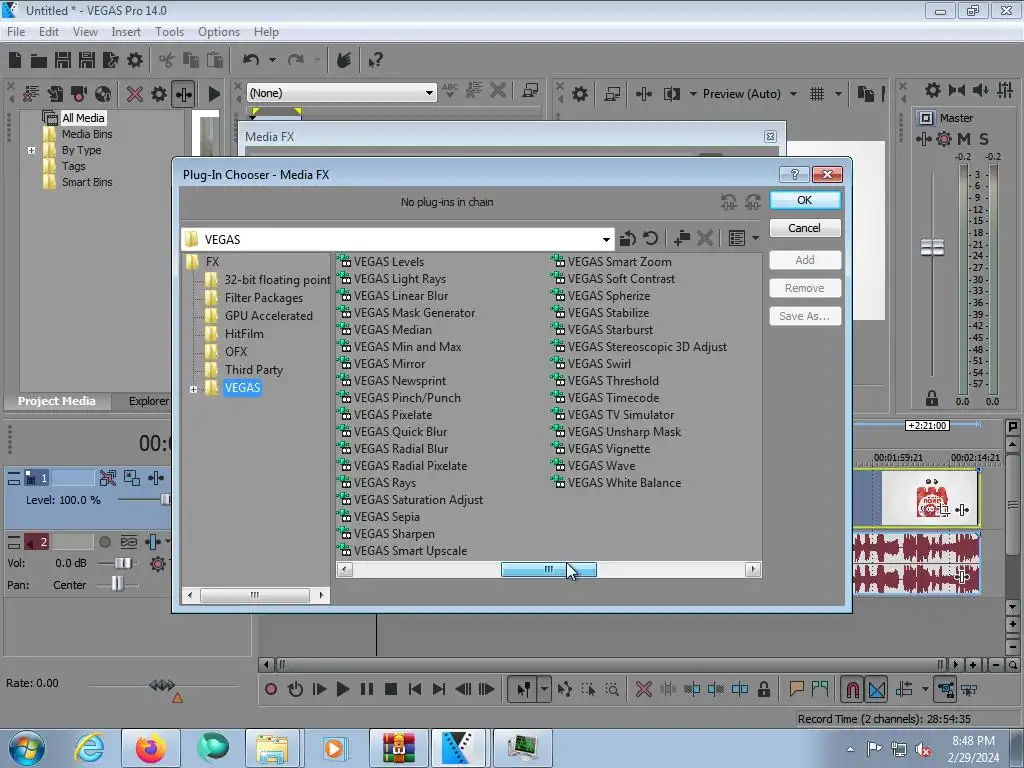Refresh the plug-in list in chooser
This screenshot has height=768, width=1024.
point(650,238)
